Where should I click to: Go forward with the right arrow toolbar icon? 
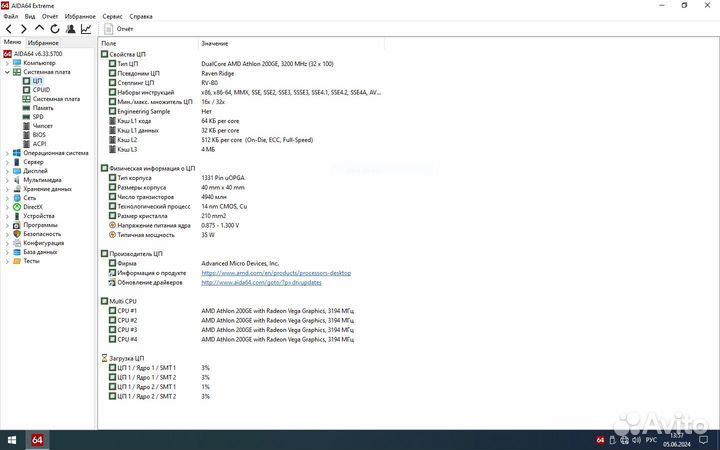click(x=23, y=29)
